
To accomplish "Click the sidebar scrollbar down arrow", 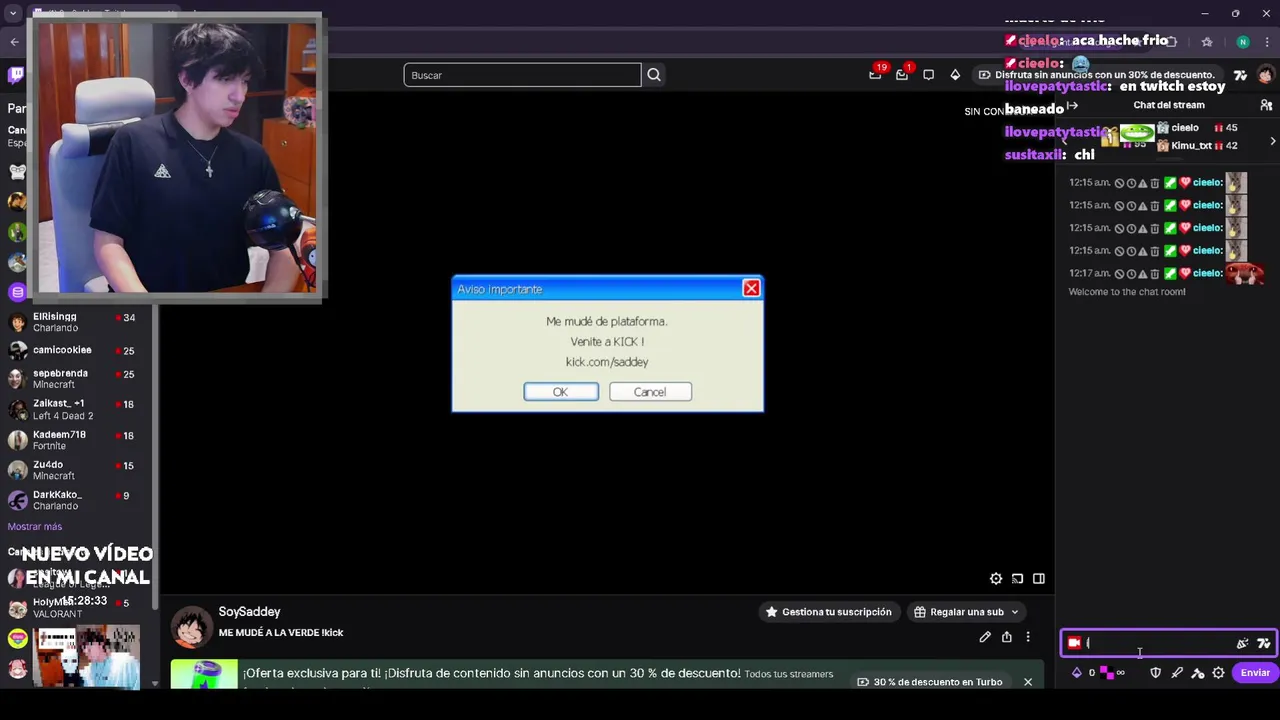I will click(155, 684).
